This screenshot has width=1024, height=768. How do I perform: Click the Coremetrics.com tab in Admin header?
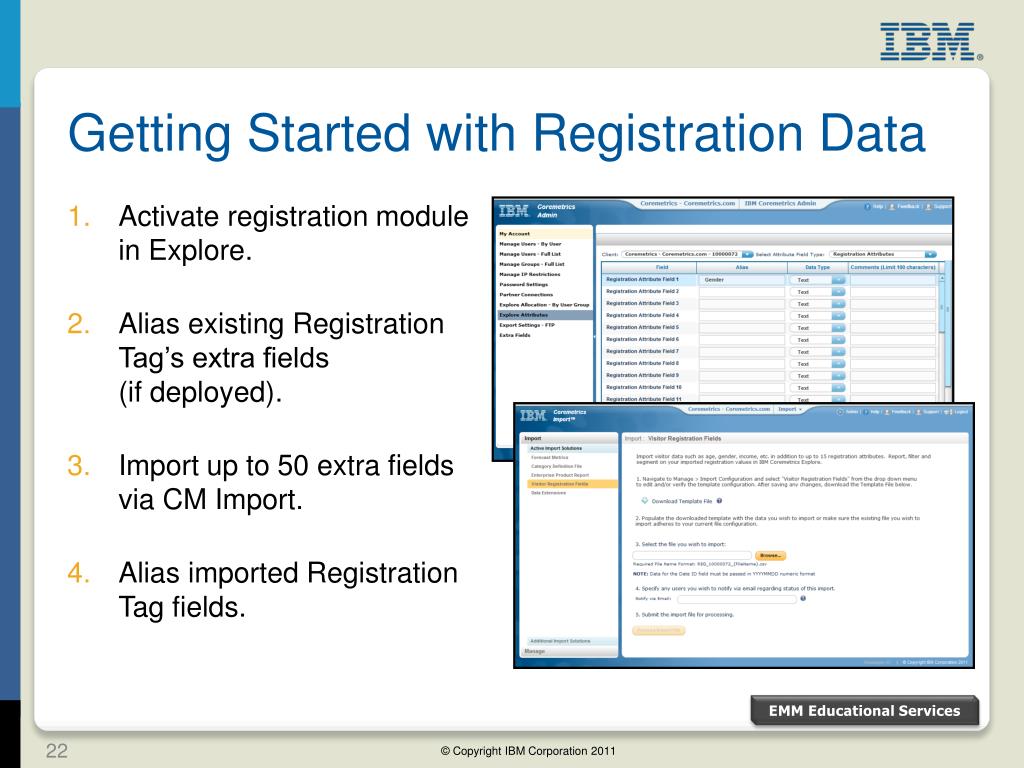click(x=687, y=204)
